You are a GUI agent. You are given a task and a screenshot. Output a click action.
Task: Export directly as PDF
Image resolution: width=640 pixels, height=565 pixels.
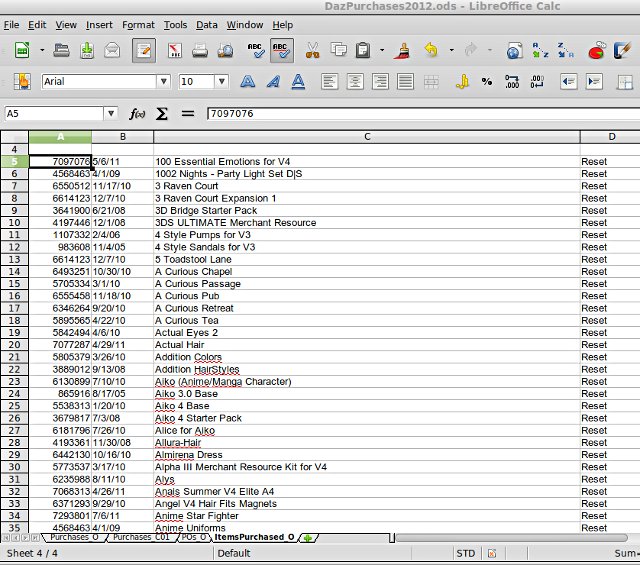[175, 51]
